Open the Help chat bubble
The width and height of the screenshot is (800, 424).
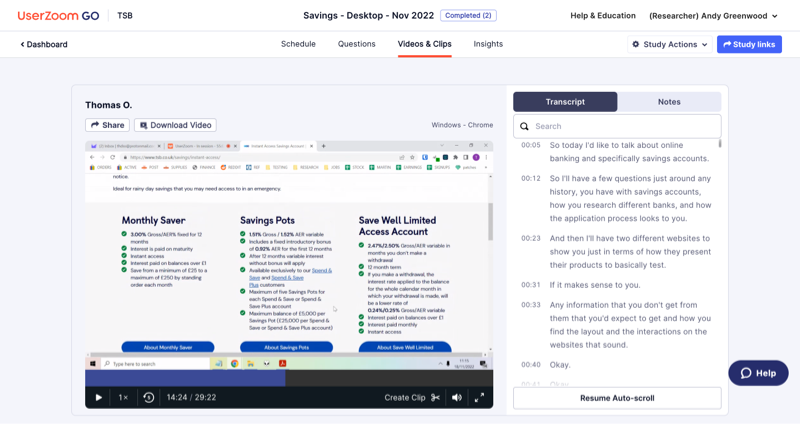point(758,373)
